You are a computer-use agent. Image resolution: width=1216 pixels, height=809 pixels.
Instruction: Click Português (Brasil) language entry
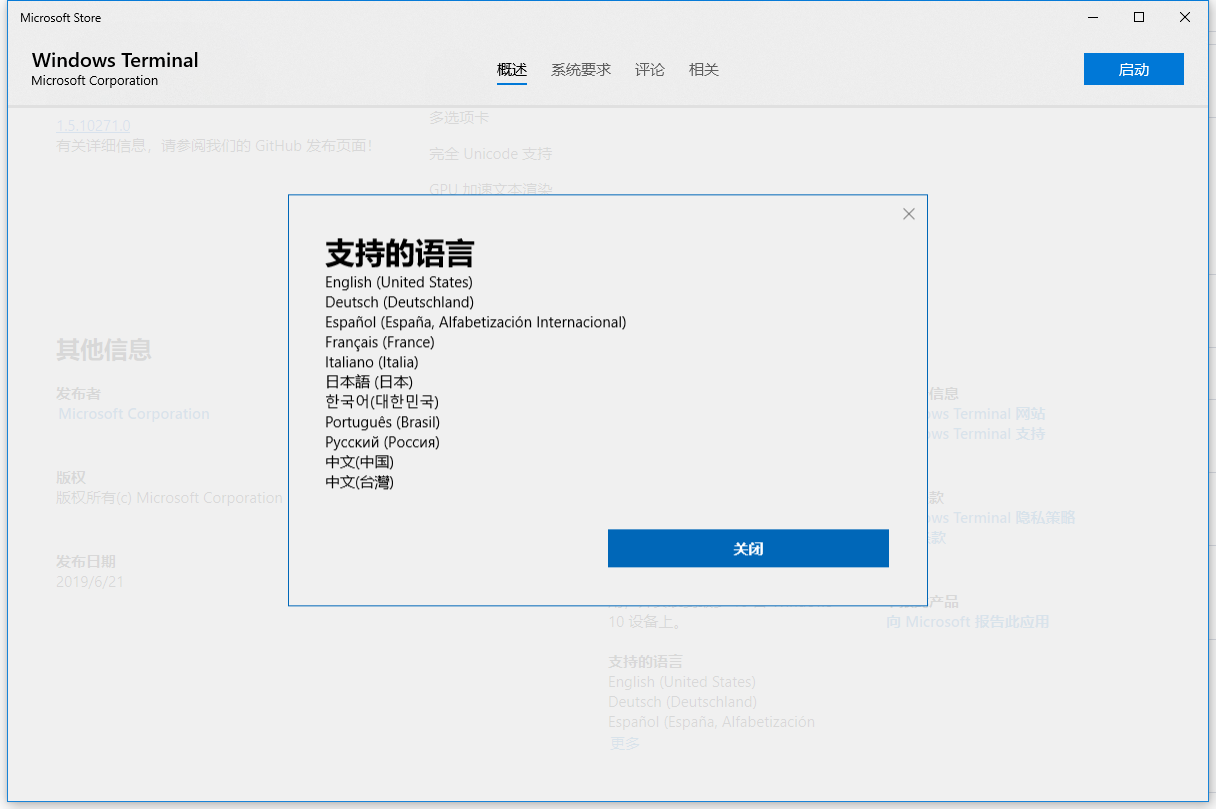(x=383, y=422)
